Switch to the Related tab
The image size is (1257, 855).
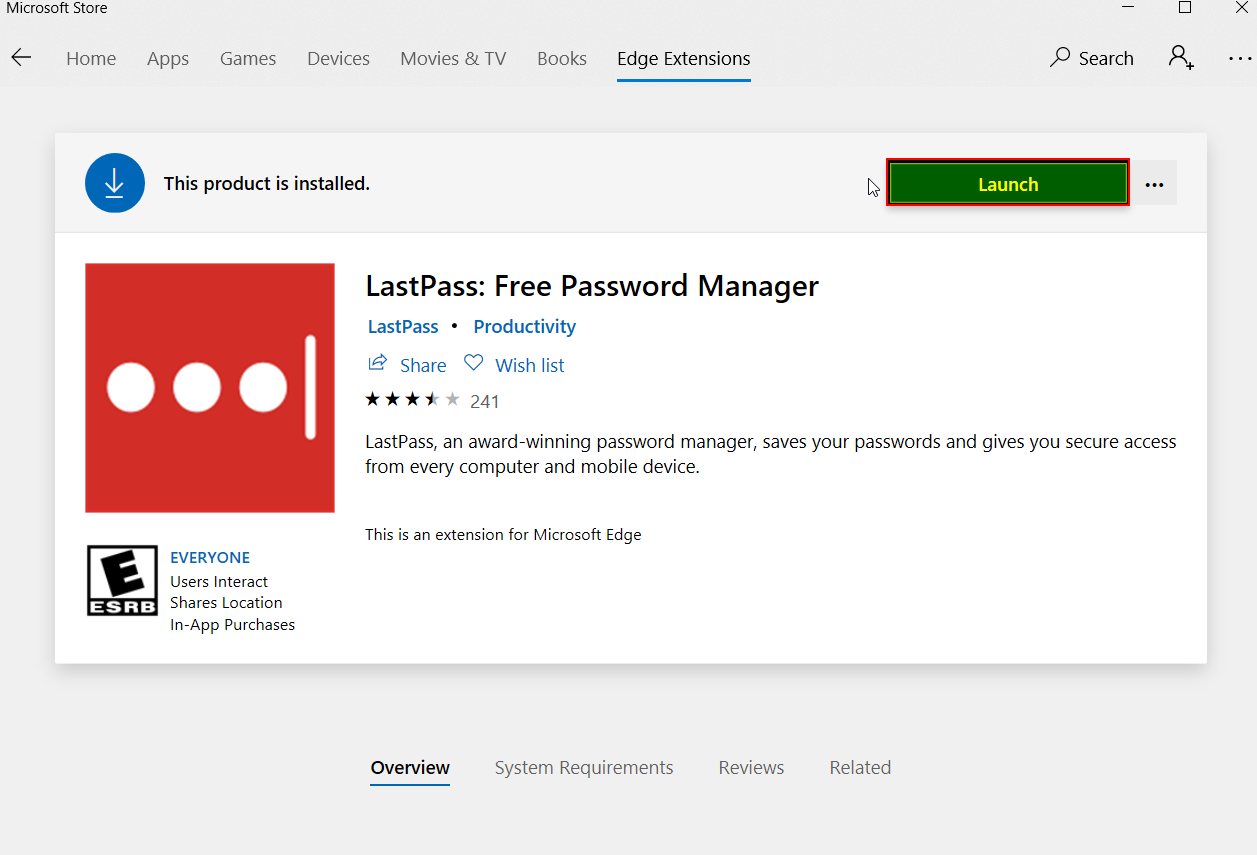click(x=860, y=767)
